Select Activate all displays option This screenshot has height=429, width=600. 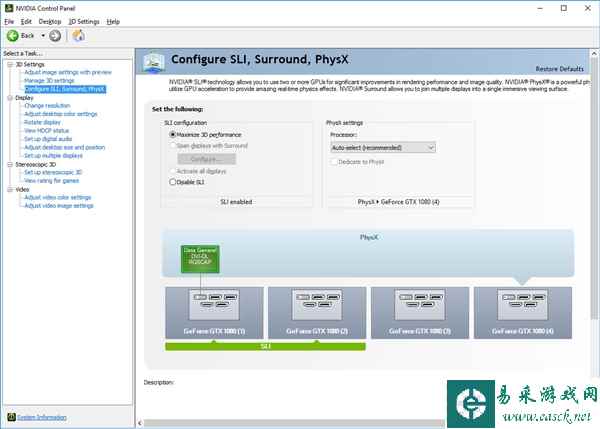[173, 171]
